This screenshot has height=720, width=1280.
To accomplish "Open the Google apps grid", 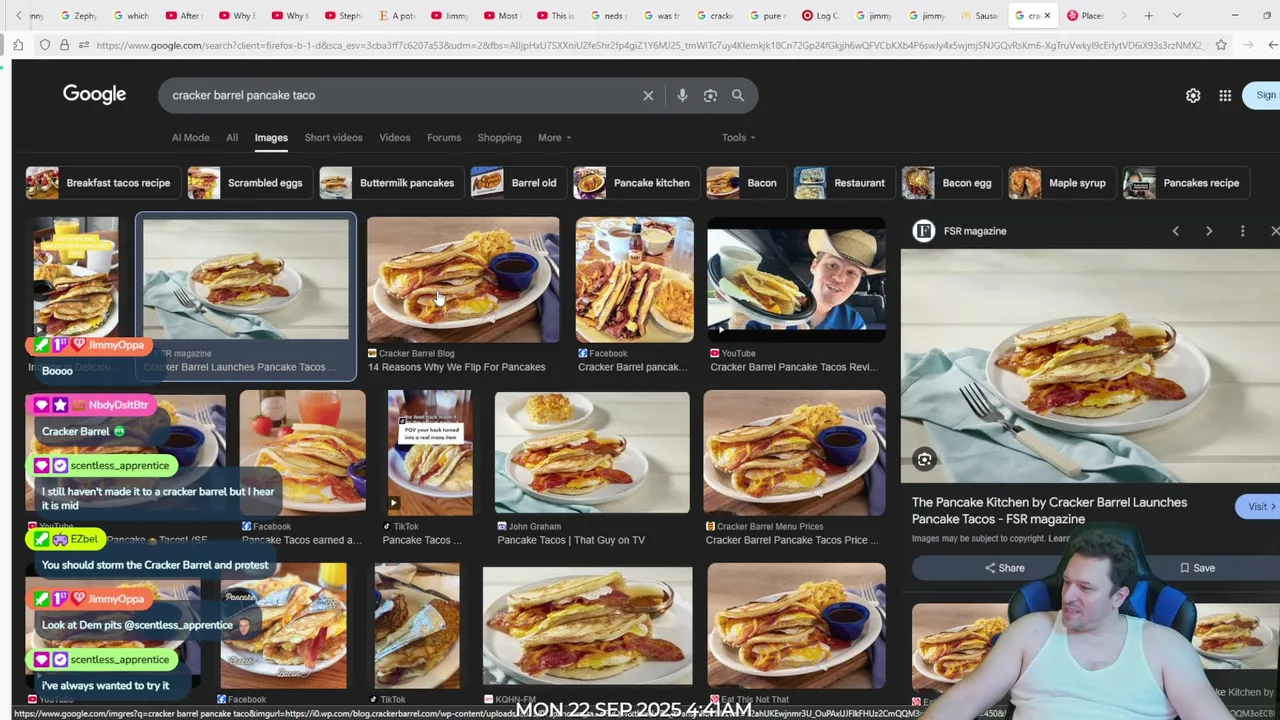I will coord(1225,96).
